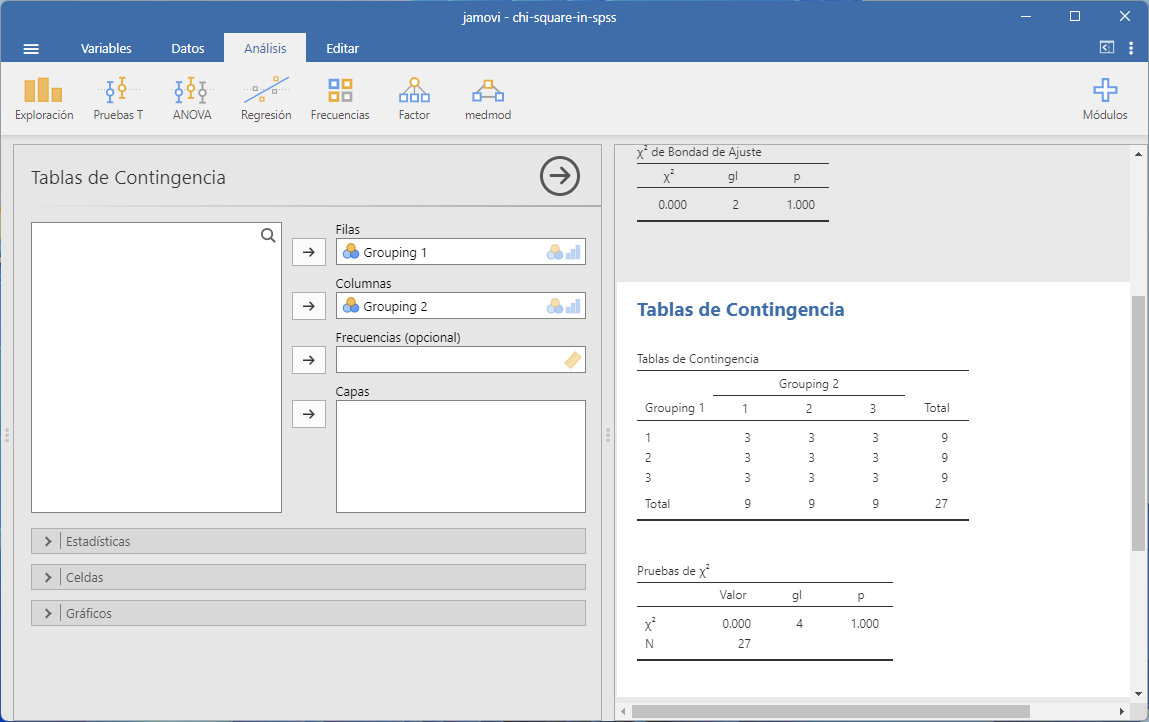Switch to the Datos tab
The height and width of the screenshot is (722, 1149).
pos(188,48)
